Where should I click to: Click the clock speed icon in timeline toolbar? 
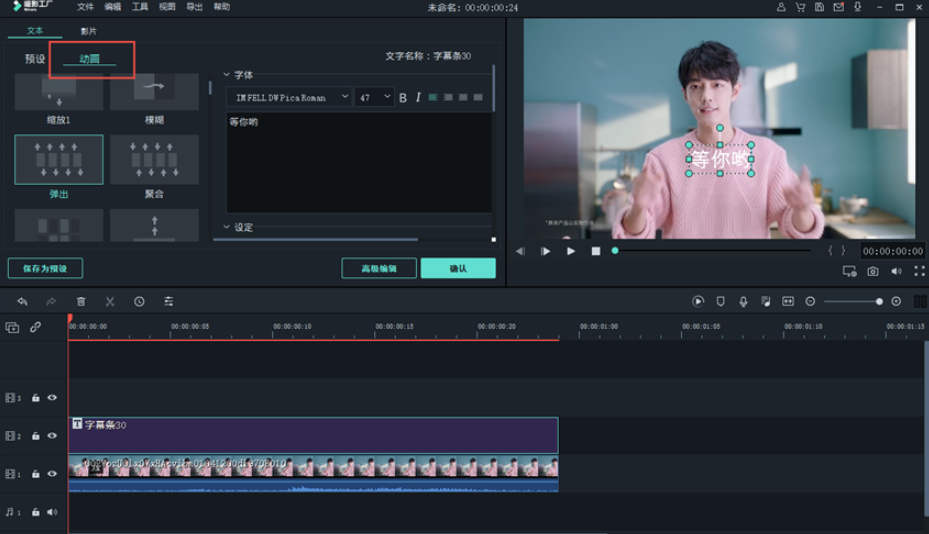tap(139, 301)
